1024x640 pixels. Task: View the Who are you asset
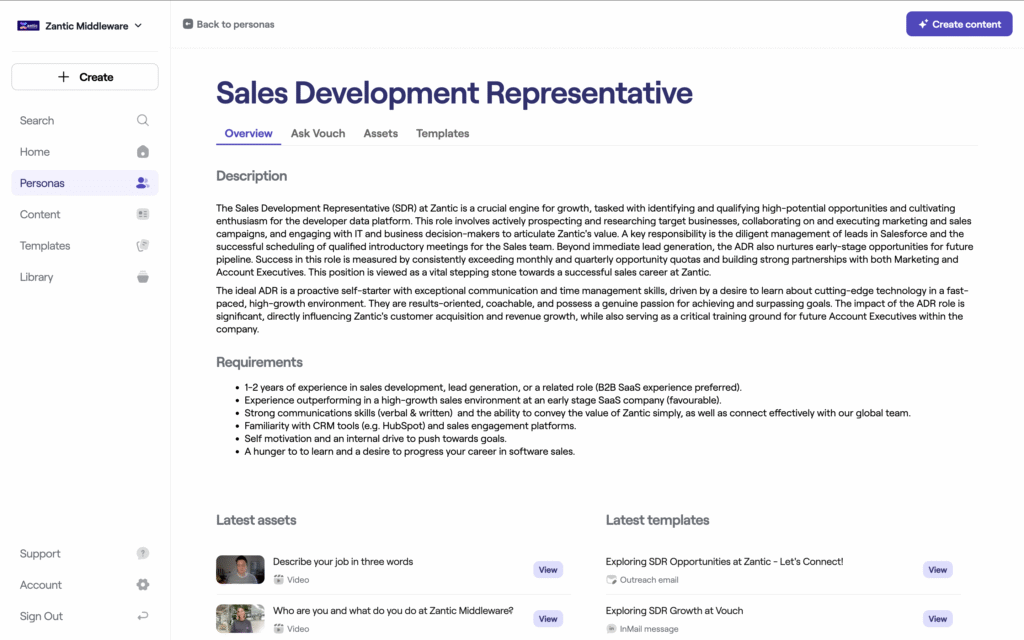click(x=548, y=618)
